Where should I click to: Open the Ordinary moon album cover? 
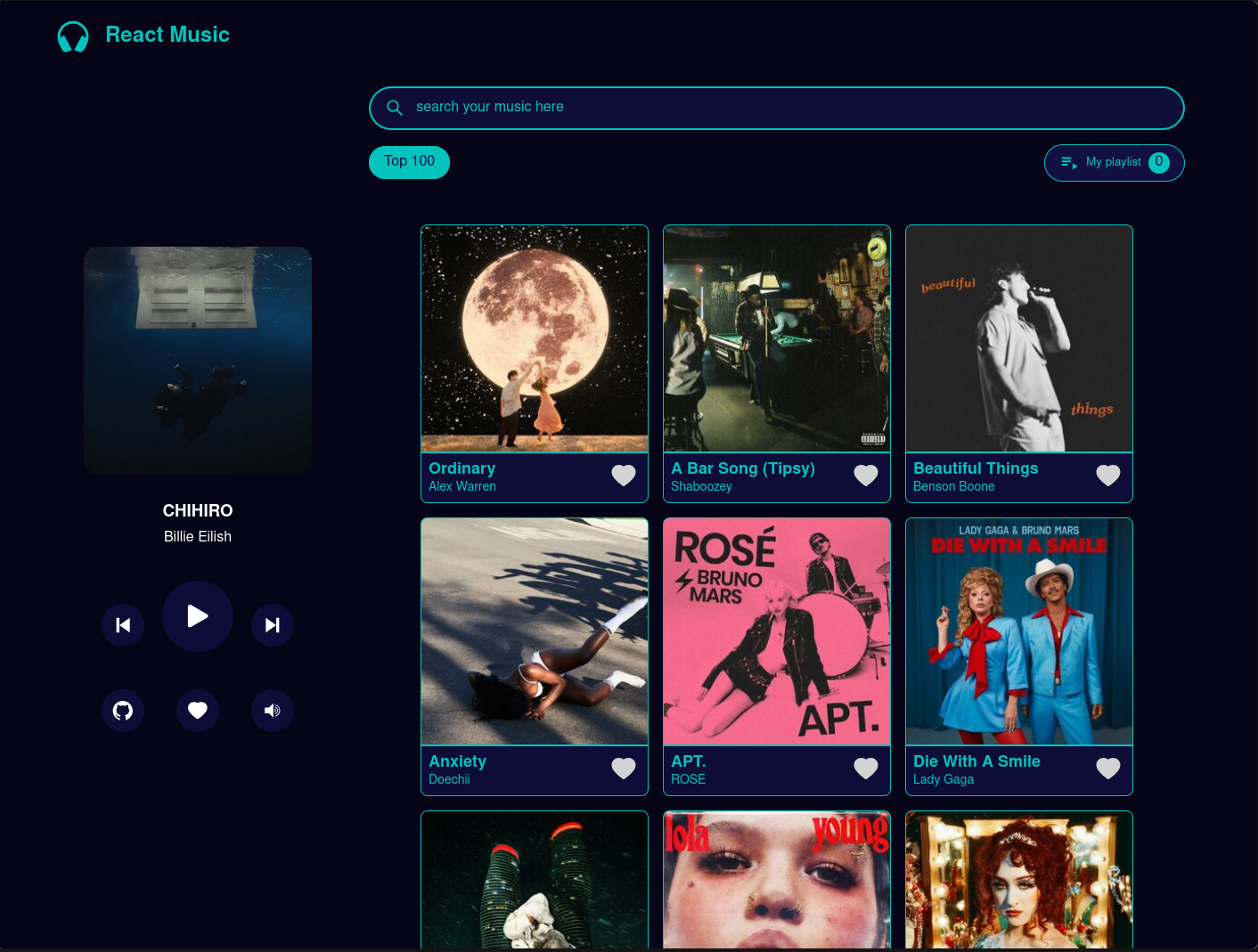click(x=535, y=338)
